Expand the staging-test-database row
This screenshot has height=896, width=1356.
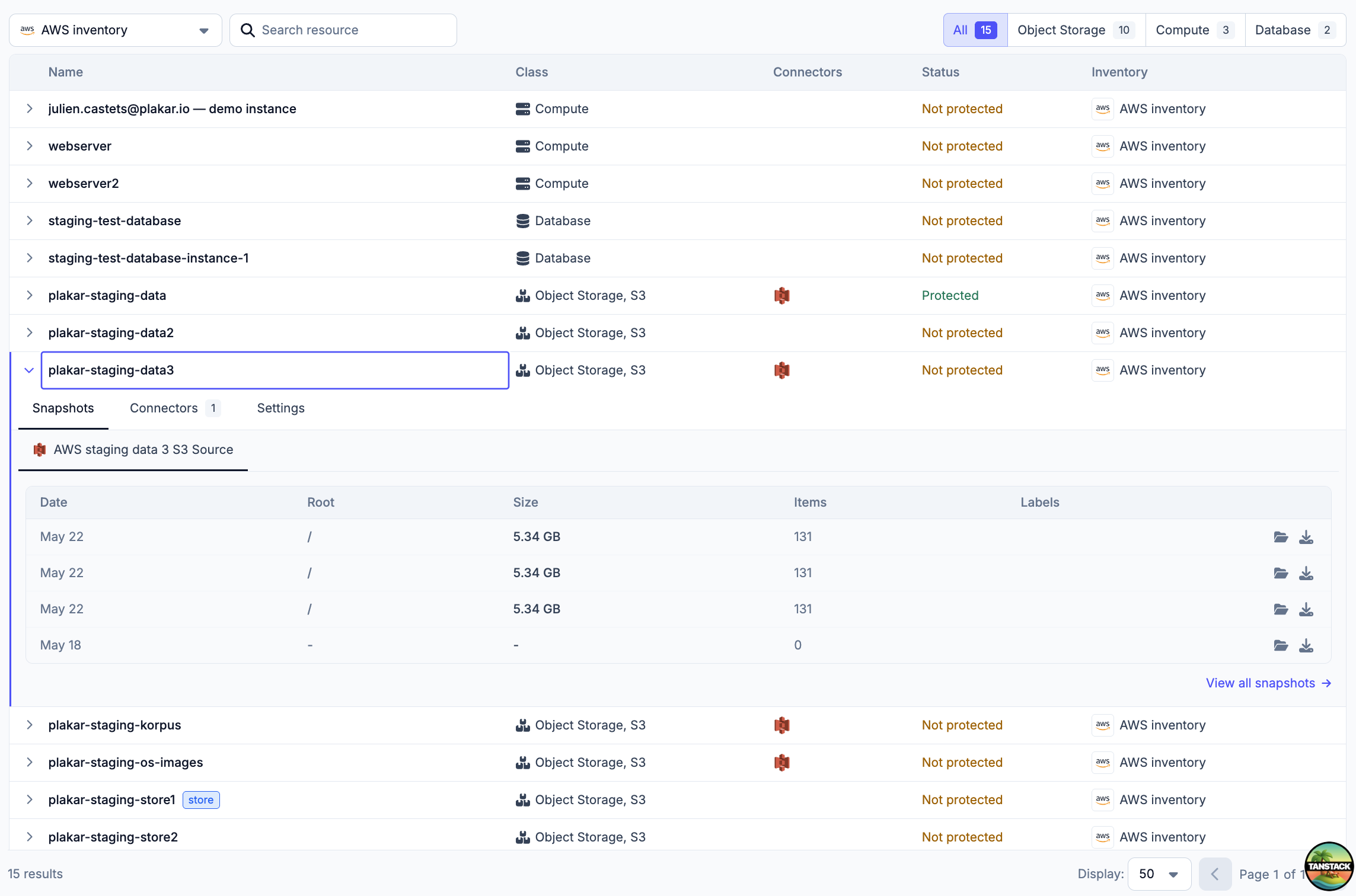coord(29,221)
